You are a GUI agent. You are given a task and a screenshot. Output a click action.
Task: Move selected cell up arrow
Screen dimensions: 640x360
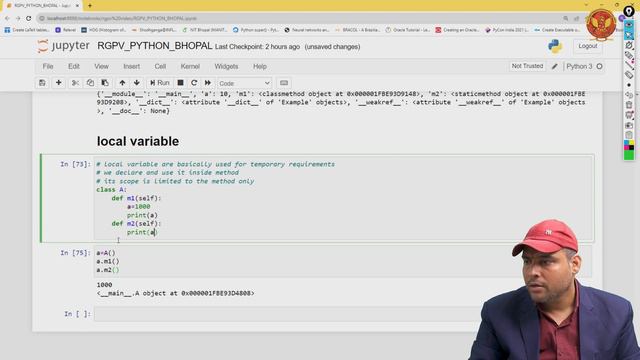(122, 83)
